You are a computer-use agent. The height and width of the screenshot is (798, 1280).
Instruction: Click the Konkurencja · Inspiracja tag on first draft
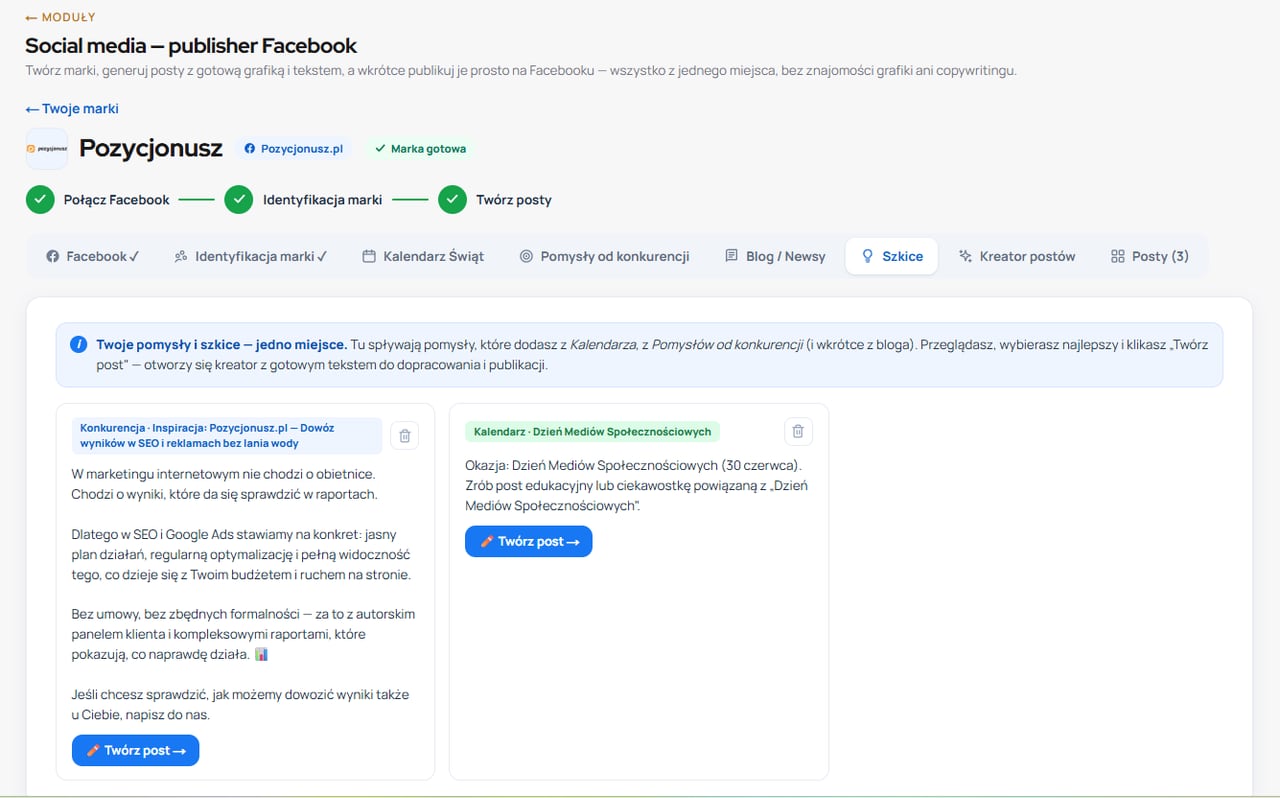pos(227,435)
